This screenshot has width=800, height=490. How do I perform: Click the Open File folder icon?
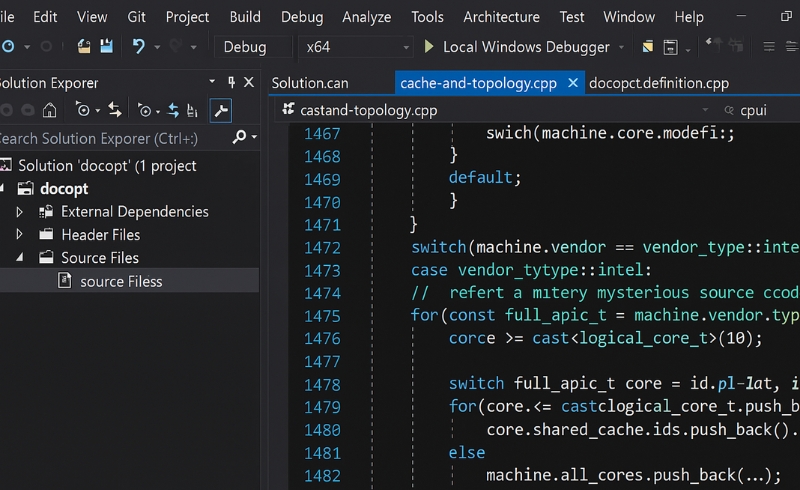click(84, 46)
